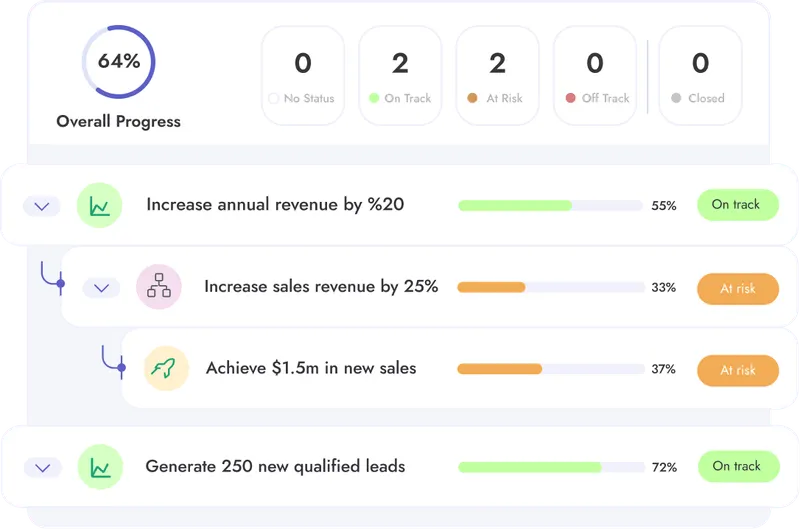800x529 pixels.
Task: Click the empty No Status circle
Action: click(x=273, y=98)
